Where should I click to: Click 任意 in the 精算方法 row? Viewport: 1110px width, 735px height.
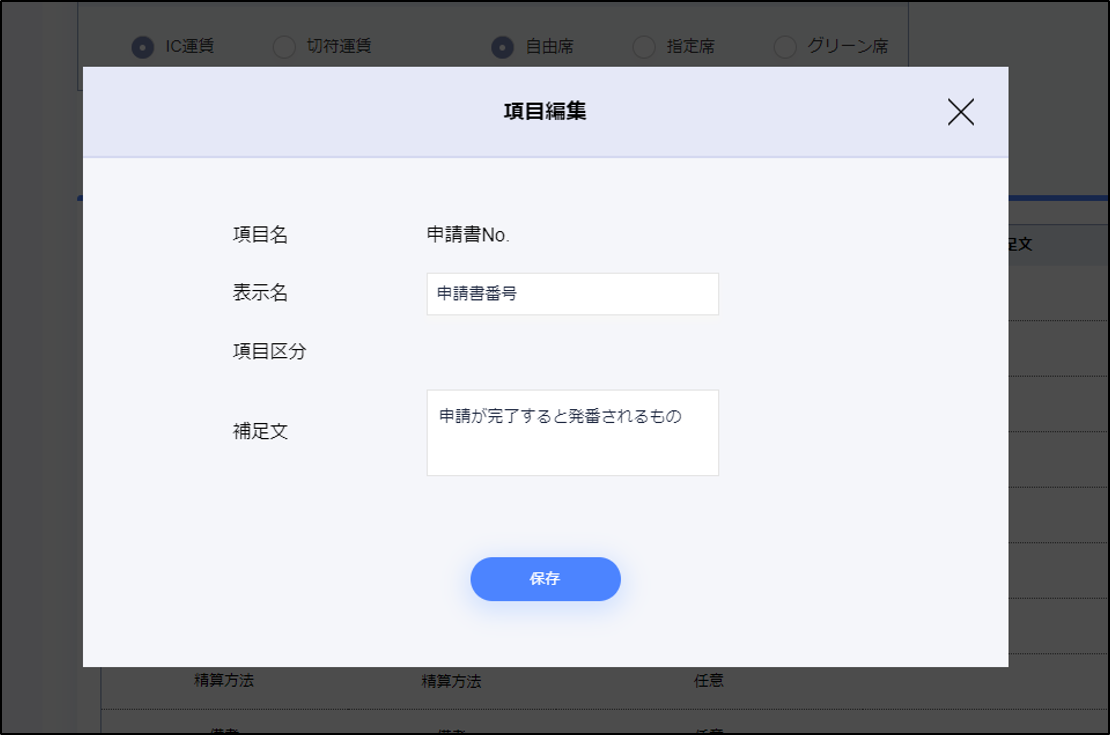[709, 681]
